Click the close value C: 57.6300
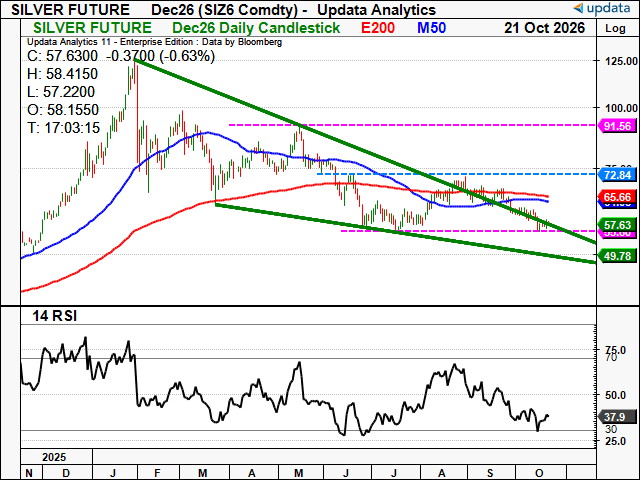The image size is (640, 480). [x=62, y=56]
